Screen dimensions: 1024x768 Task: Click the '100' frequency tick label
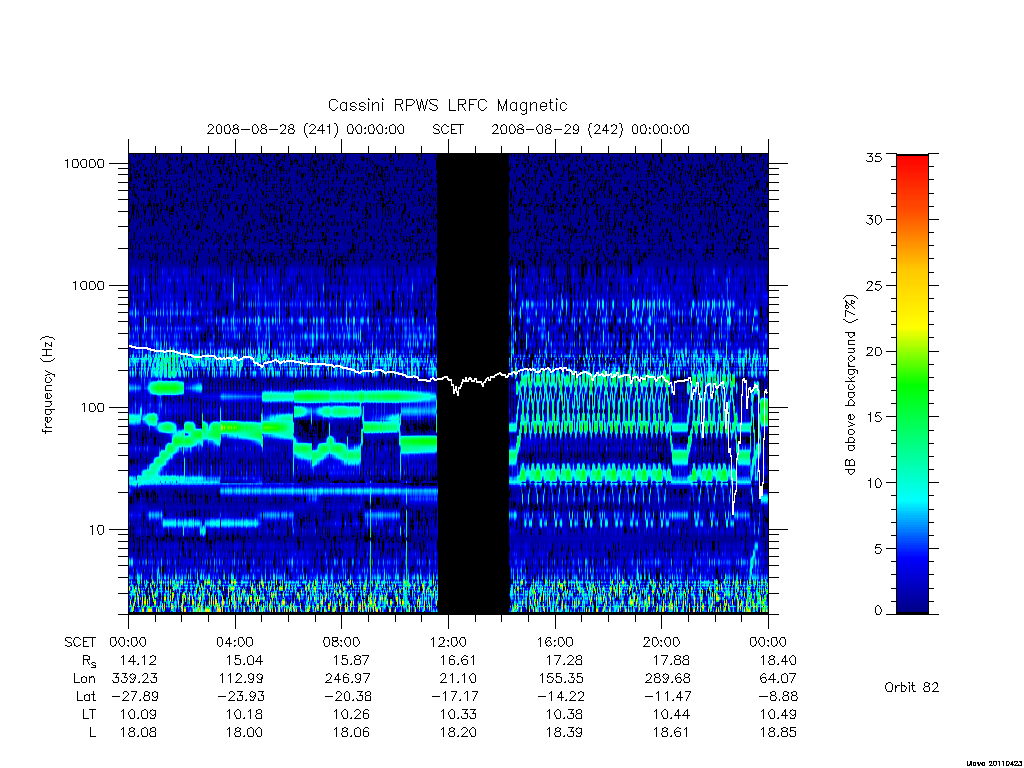pos(92,408)
